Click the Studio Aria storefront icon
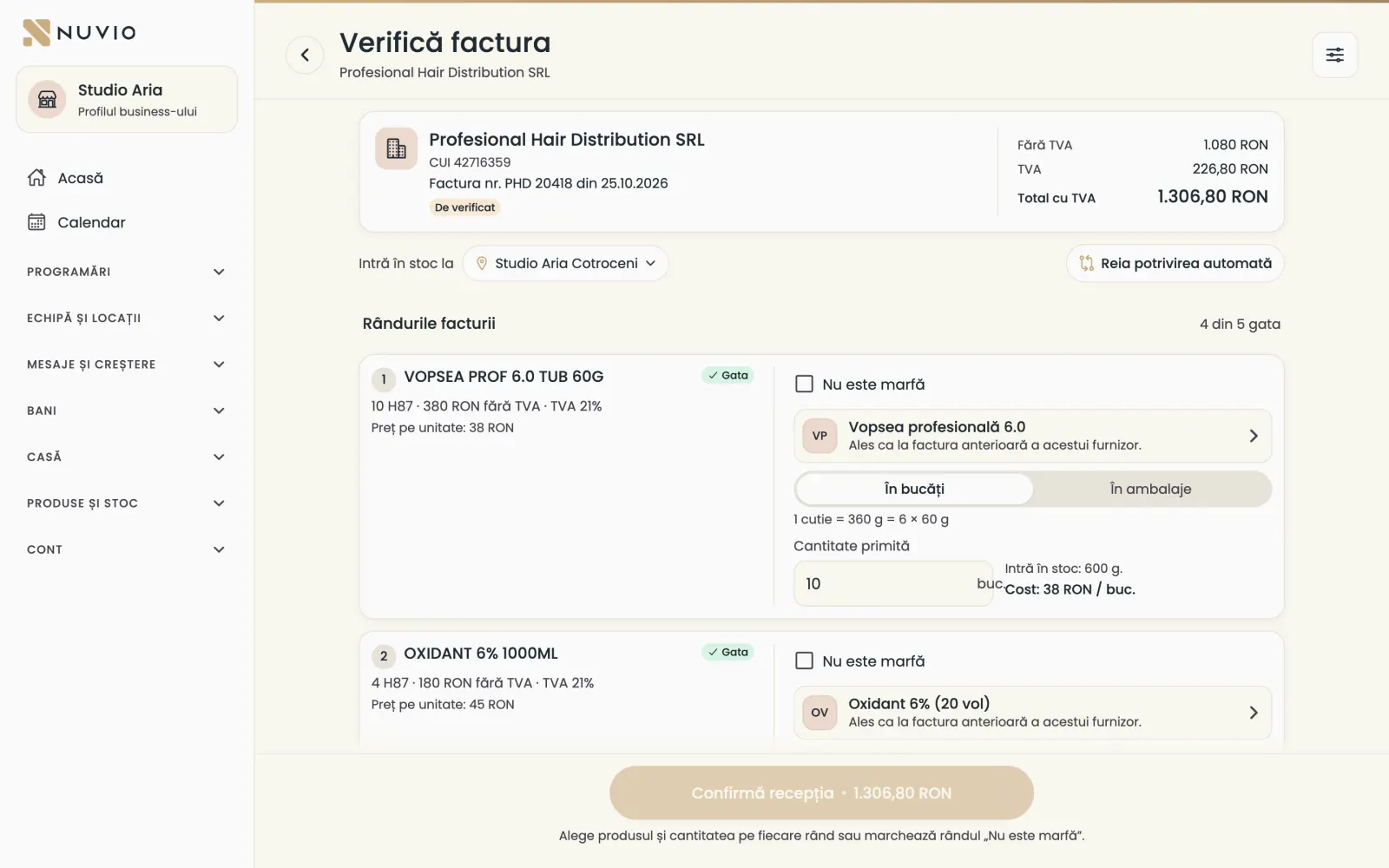This screenshot has width=1389, height=868. (48, 100)
